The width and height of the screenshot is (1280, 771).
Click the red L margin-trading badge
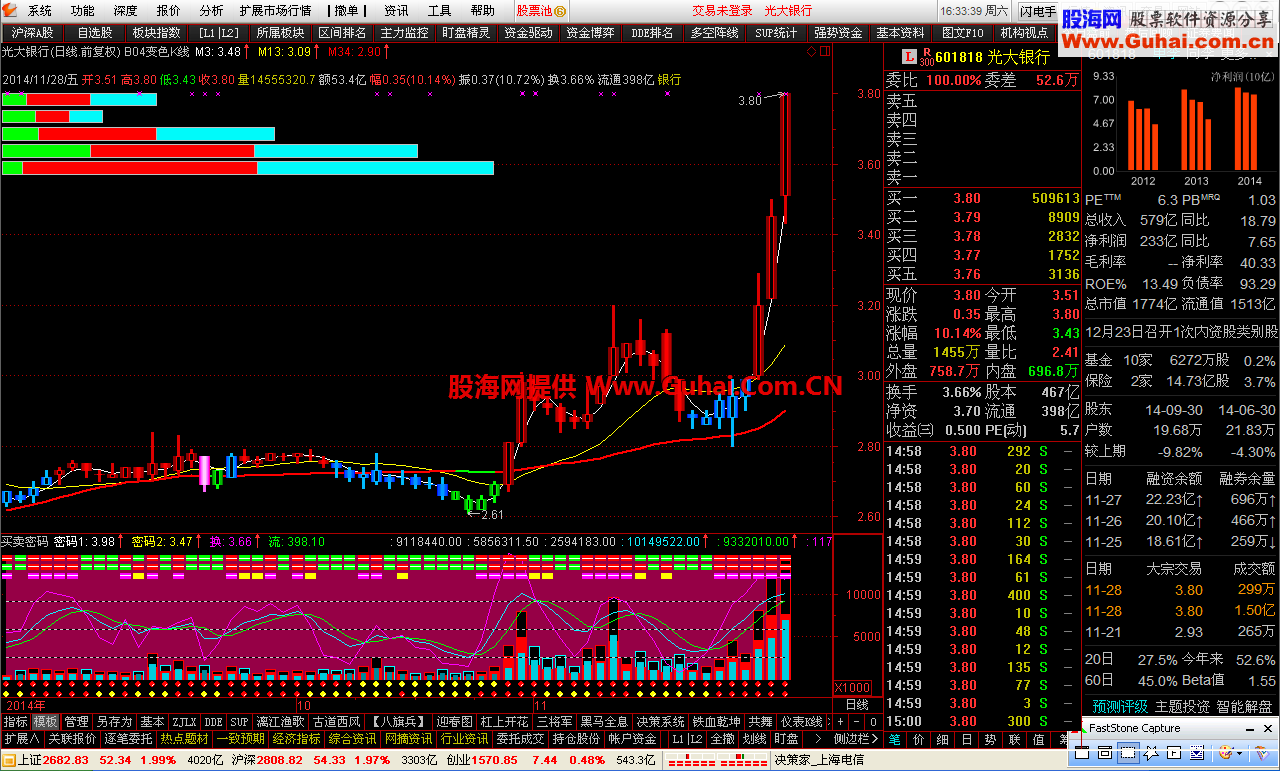tap(909, 57)
